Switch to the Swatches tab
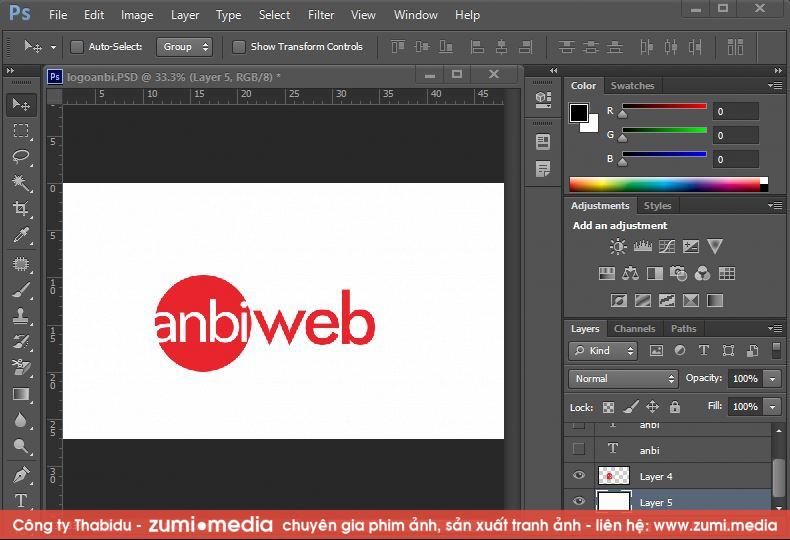 632,86
